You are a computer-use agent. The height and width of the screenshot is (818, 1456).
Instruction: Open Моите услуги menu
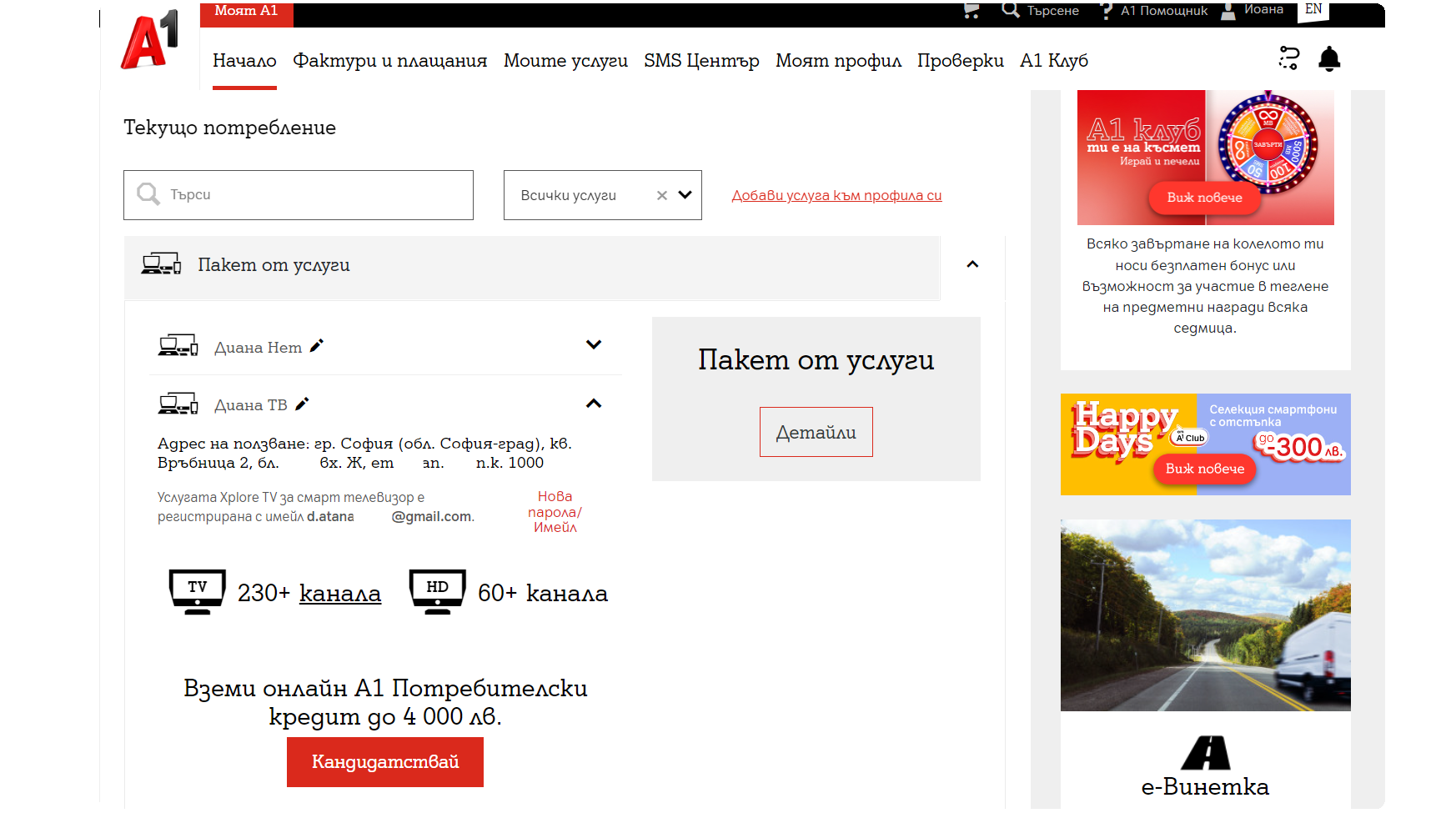565,61
